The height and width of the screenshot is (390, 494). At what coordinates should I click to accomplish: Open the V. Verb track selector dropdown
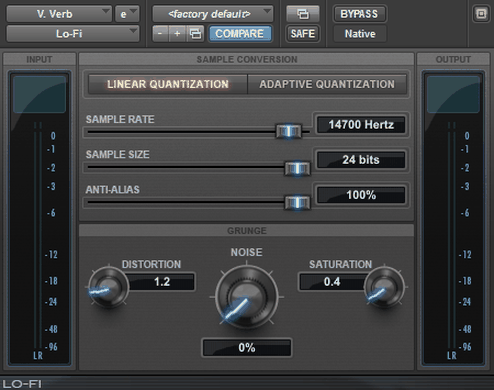(x=59, y=14)
